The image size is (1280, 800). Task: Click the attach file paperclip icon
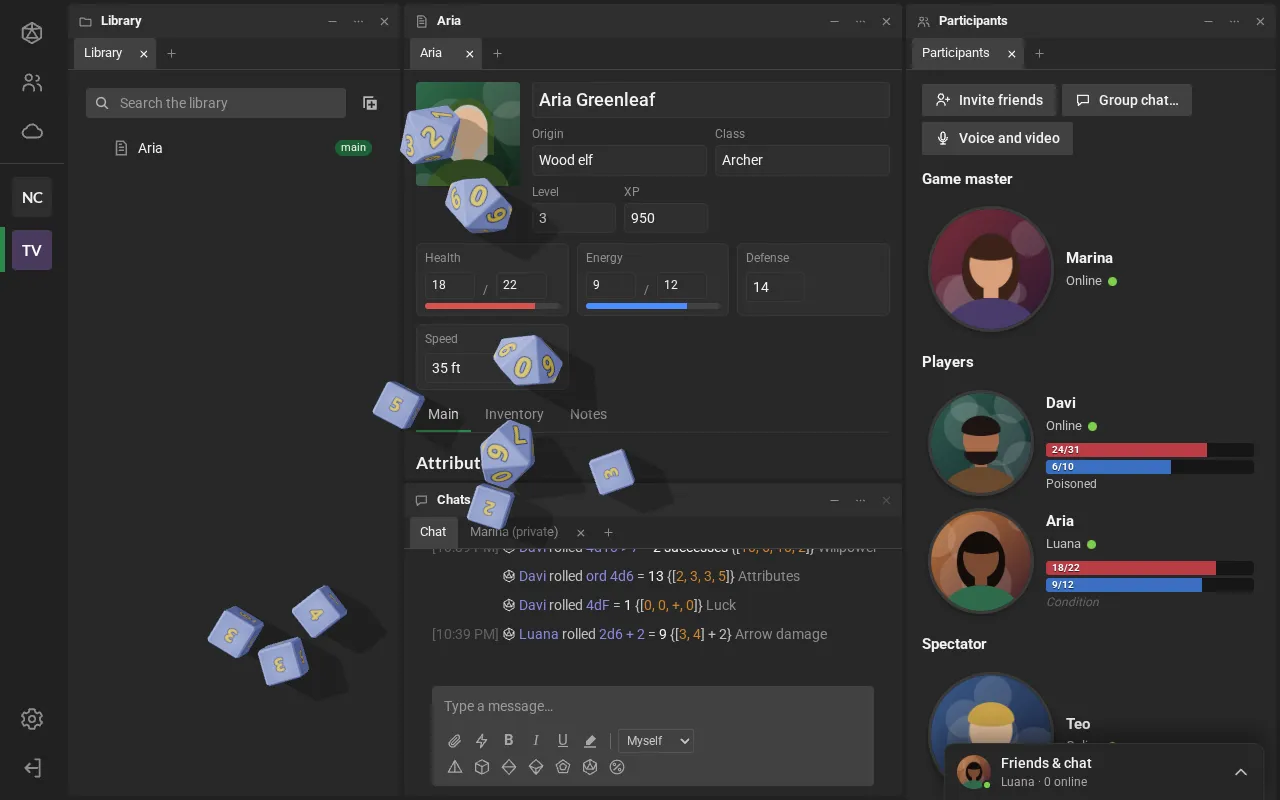455,741
